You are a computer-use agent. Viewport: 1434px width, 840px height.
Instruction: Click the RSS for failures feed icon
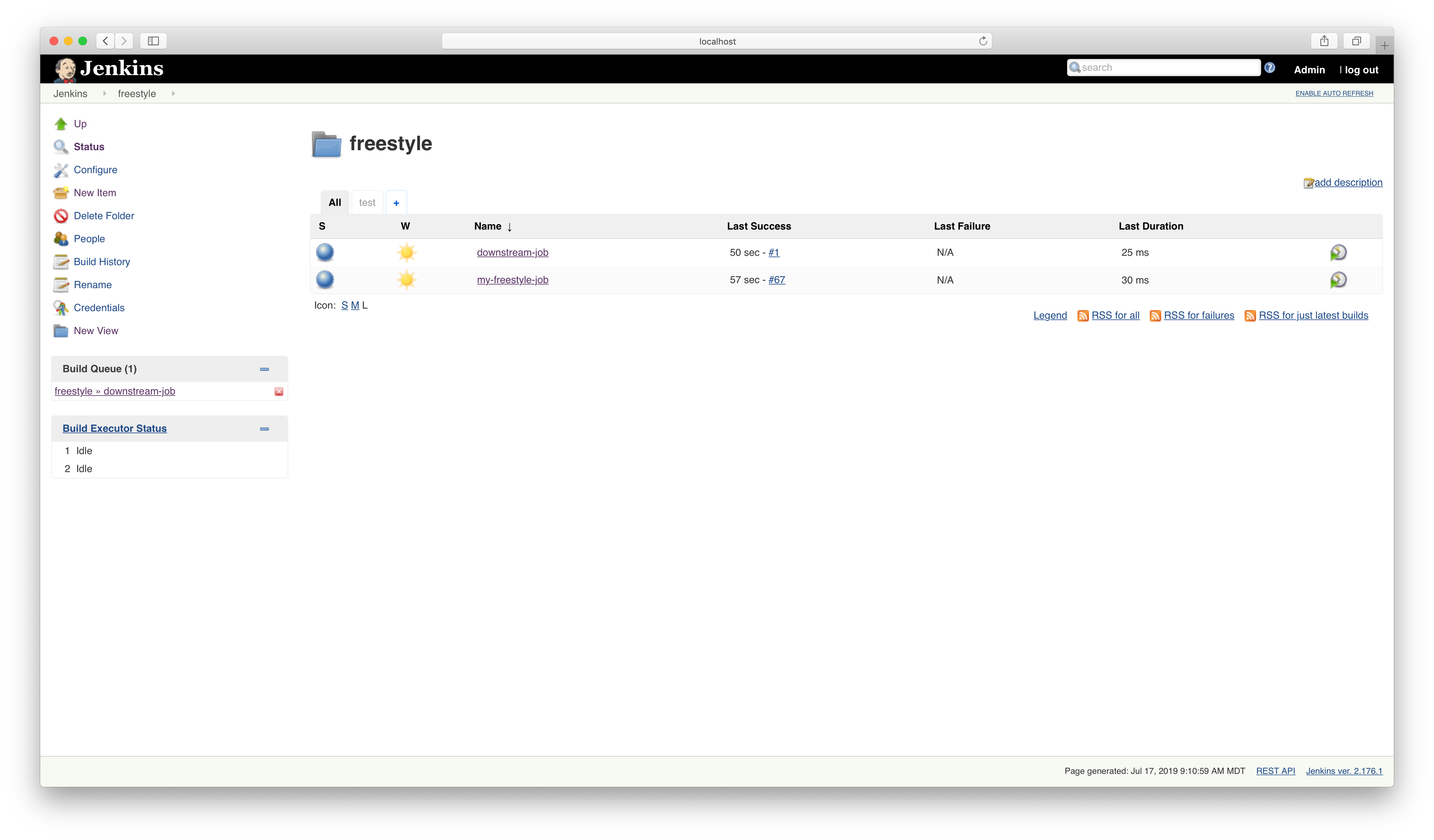pyautogui.click(x=1155, y=316)
